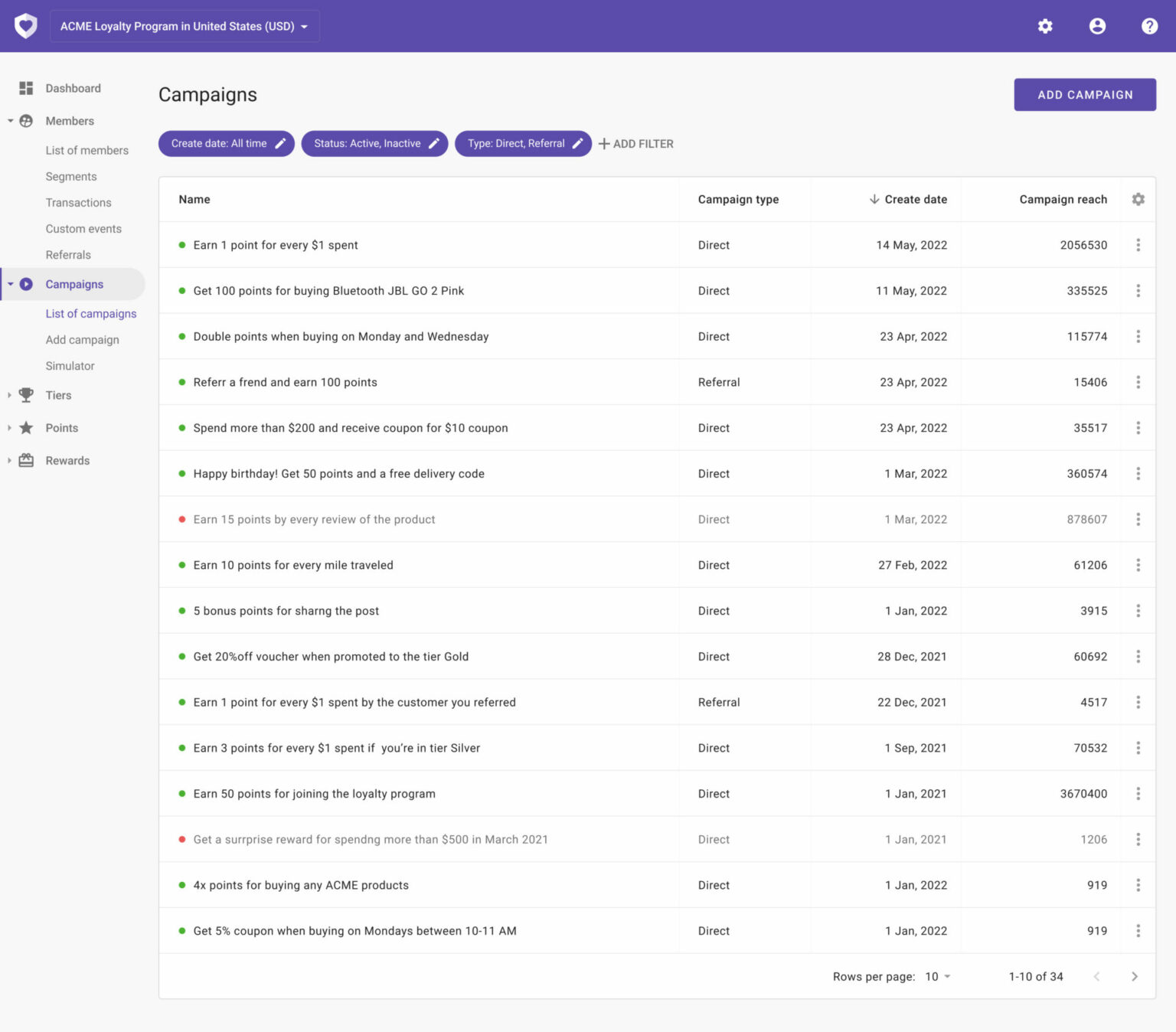Viewport: 1176px width, 1032px height.
Task: Expand the Tiers section in the sidebar
Action: point(9,395)
